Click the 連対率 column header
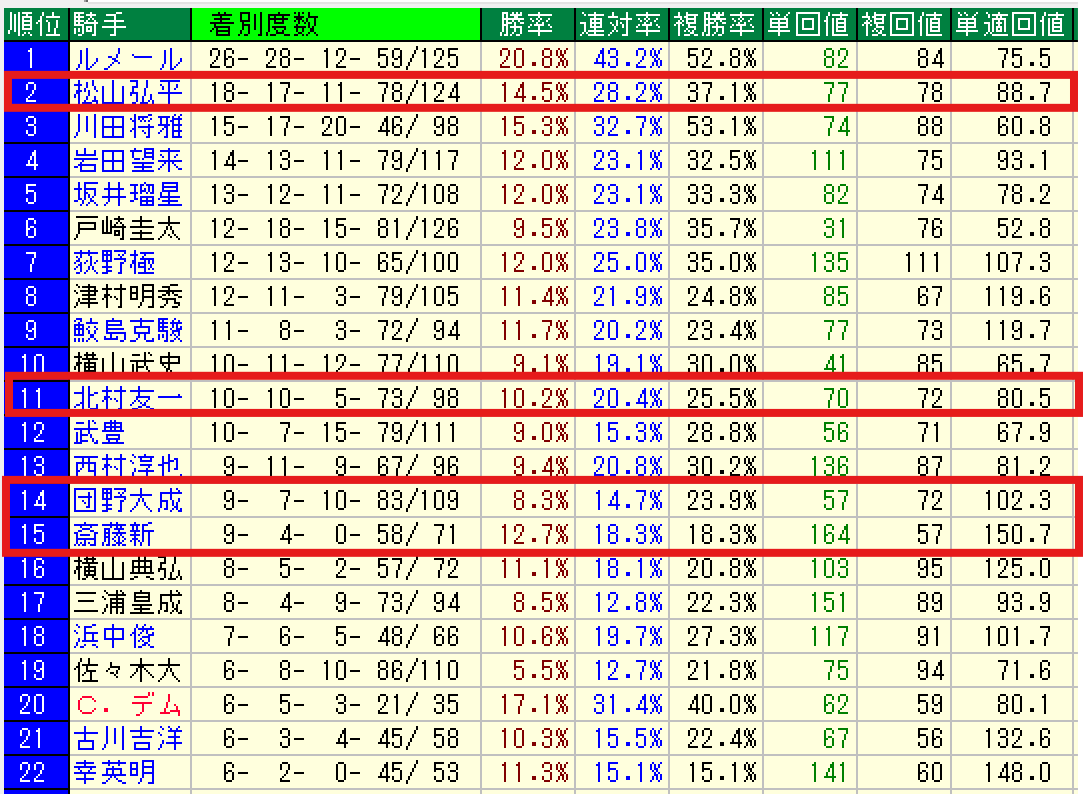The image size is (1084, 794). [622, 25]
